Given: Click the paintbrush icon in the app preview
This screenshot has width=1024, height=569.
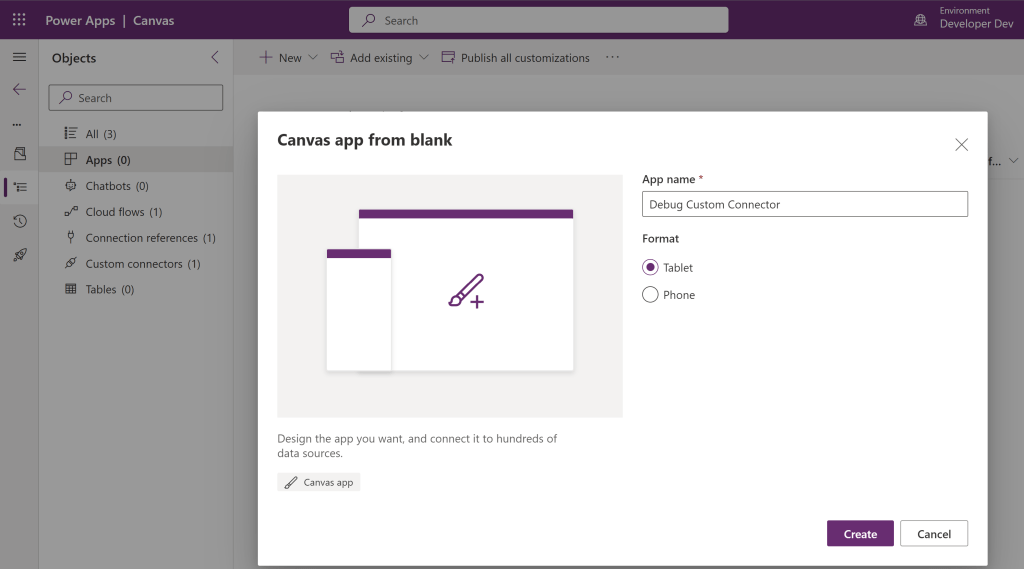Looking at the screenshot, I should 466,291.
